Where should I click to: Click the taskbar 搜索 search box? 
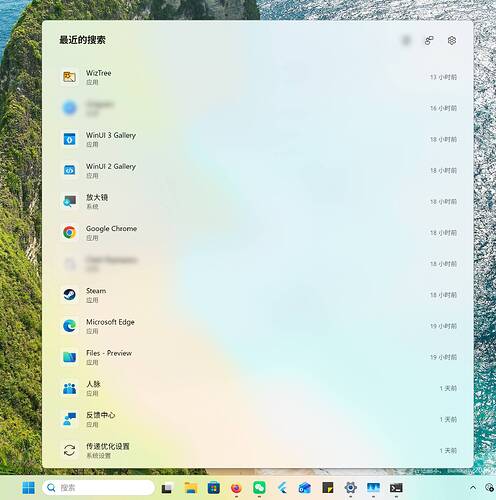tap(99, 488)
